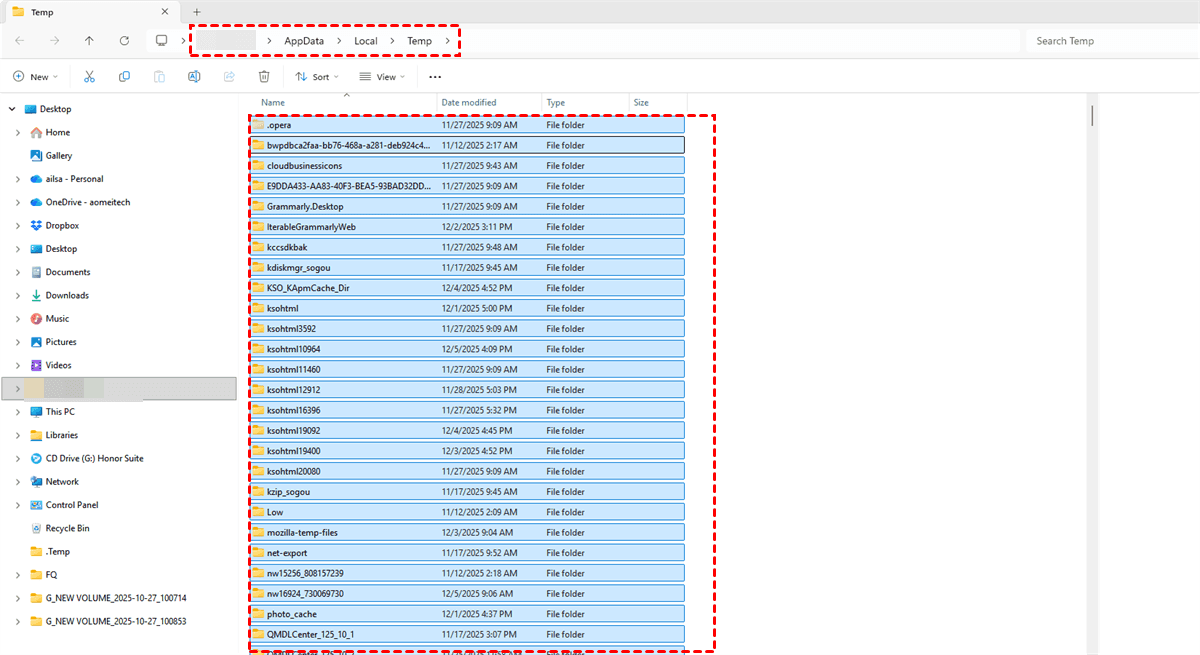The height and width of the screenshot is (655, 1200).
Task: Select Downloads in the navigation pane
Action: click(x=67, y=296)
